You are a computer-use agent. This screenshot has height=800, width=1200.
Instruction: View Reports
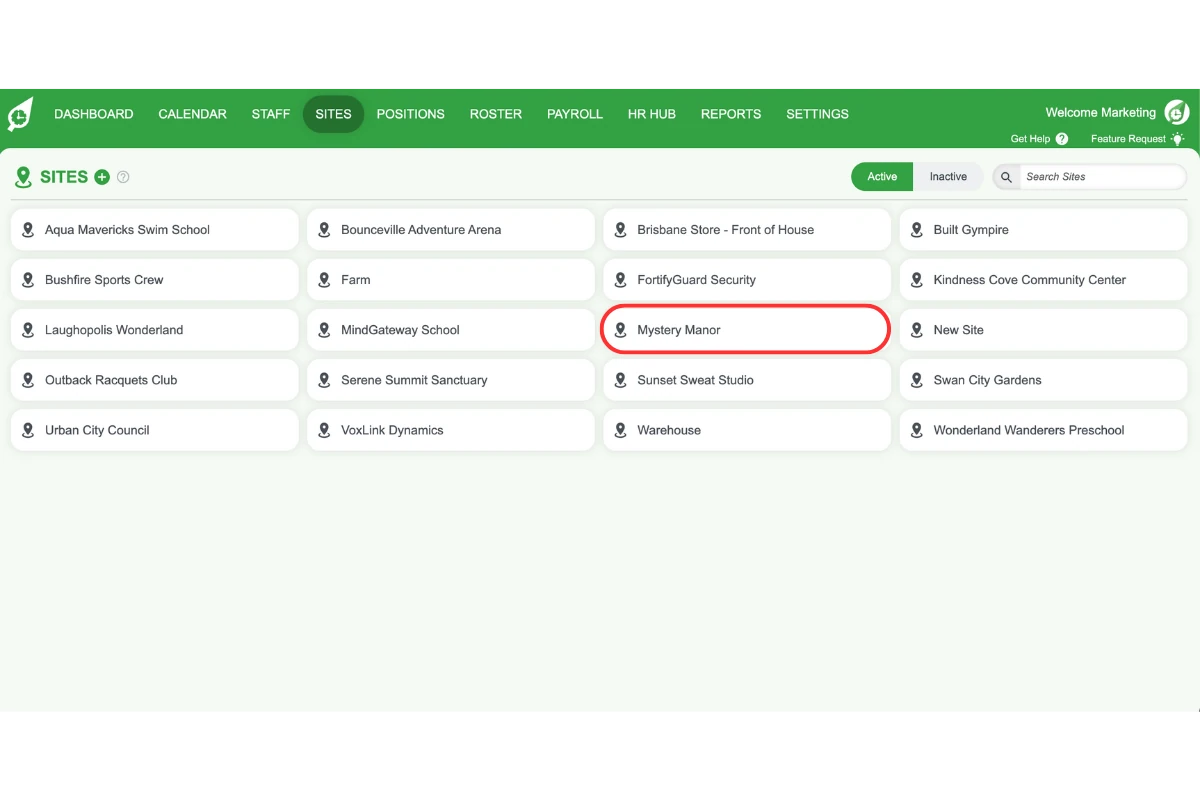[731, 114]
